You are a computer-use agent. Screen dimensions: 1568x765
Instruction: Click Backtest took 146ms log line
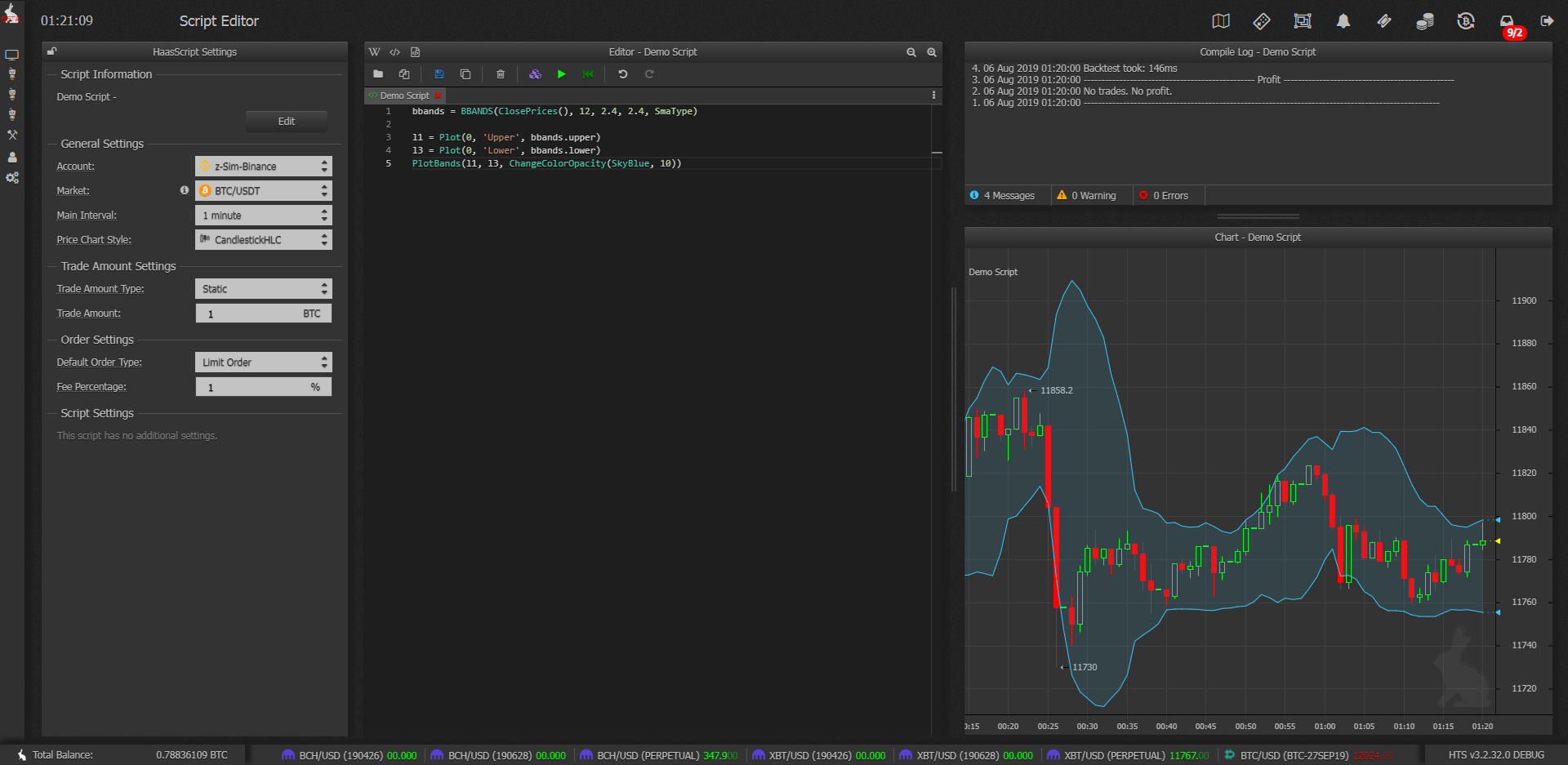[x=1074, y=69]
